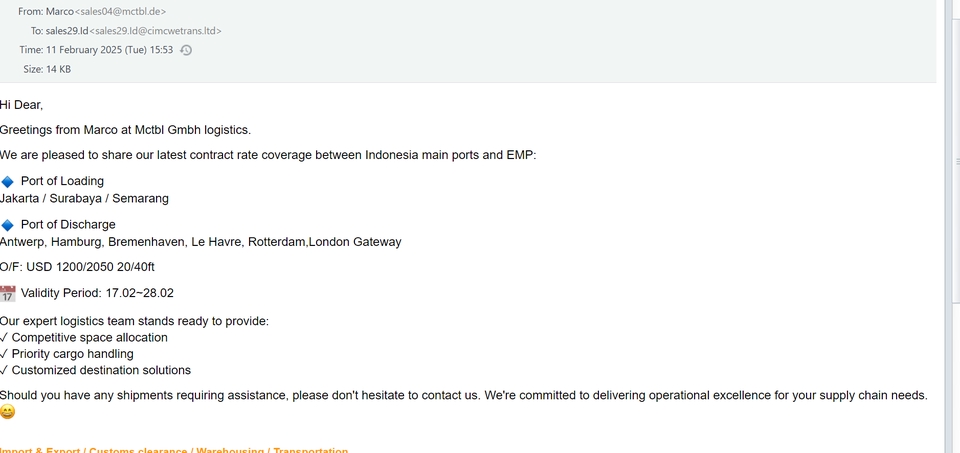Click the calendar emoji before Validity Period
The height and width of the screenshot is (453, 960).
coord(8,294)
